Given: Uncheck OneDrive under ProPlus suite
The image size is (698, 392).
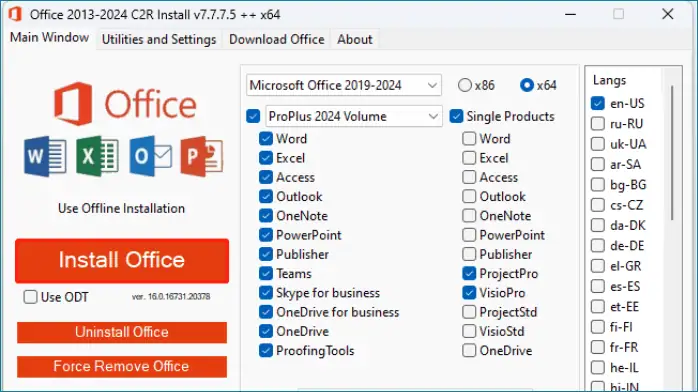Looking at the screenshot, I should pyautogui.click(x=266, y=331).
